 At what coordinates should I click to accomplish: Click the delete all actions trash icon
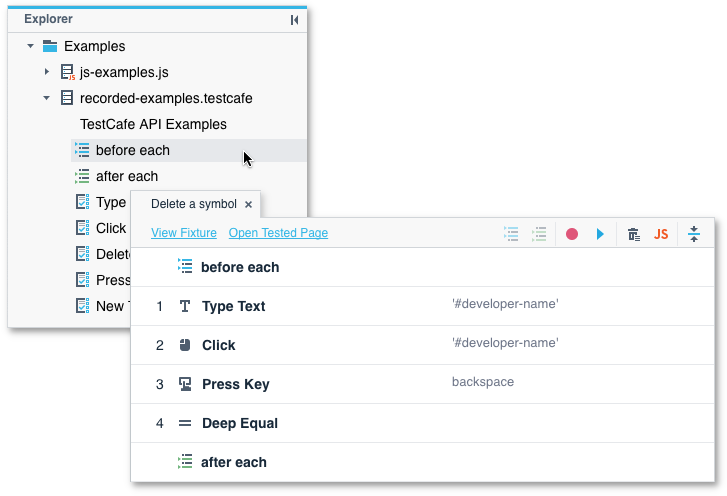(633, 234)
